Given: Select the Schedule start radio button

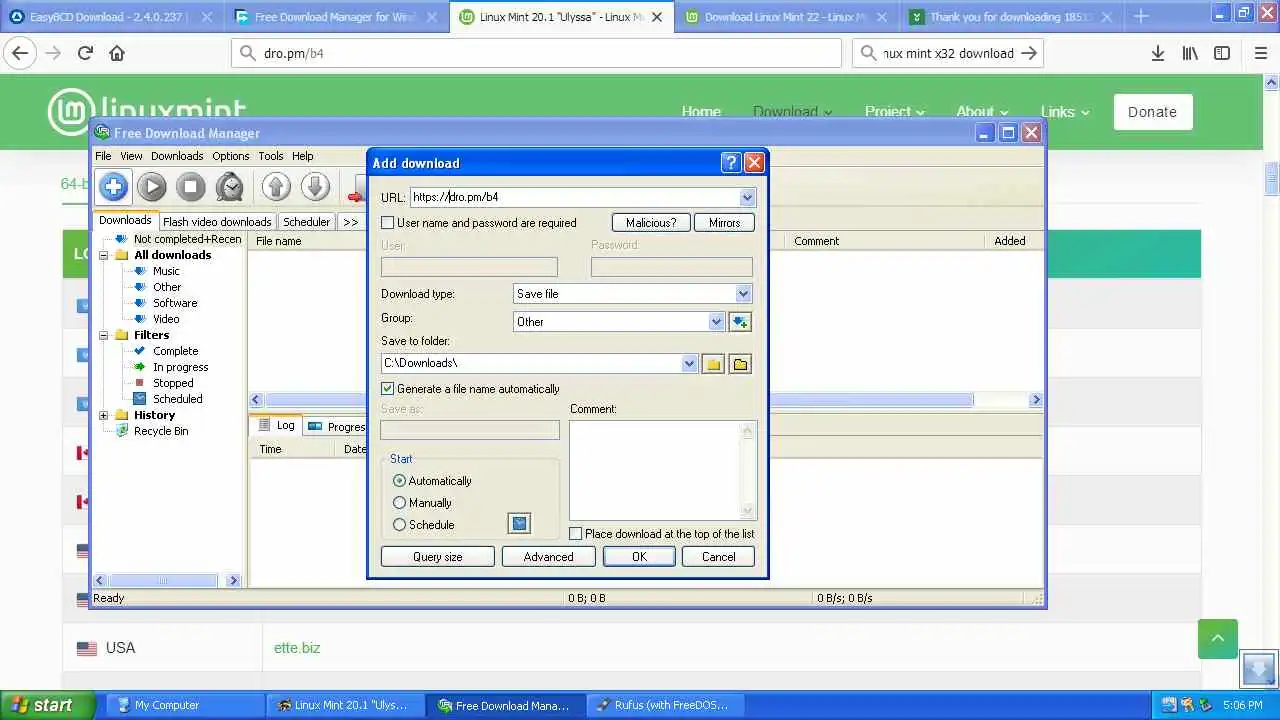Looking at the screenshot, I should [400, 525].
